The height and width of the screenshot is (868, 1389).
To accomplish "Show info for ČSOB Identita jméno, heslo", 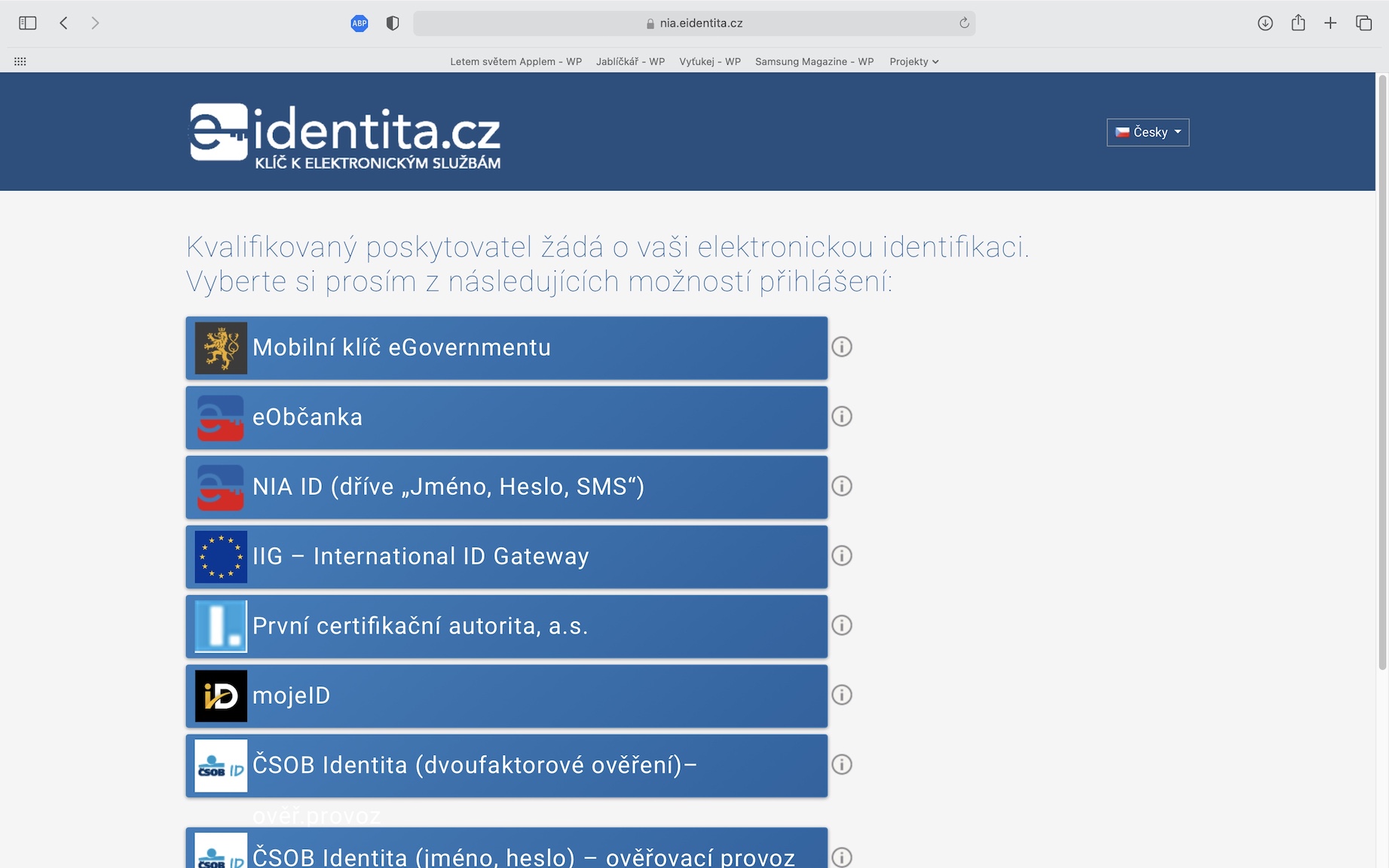I will [842, 857].
